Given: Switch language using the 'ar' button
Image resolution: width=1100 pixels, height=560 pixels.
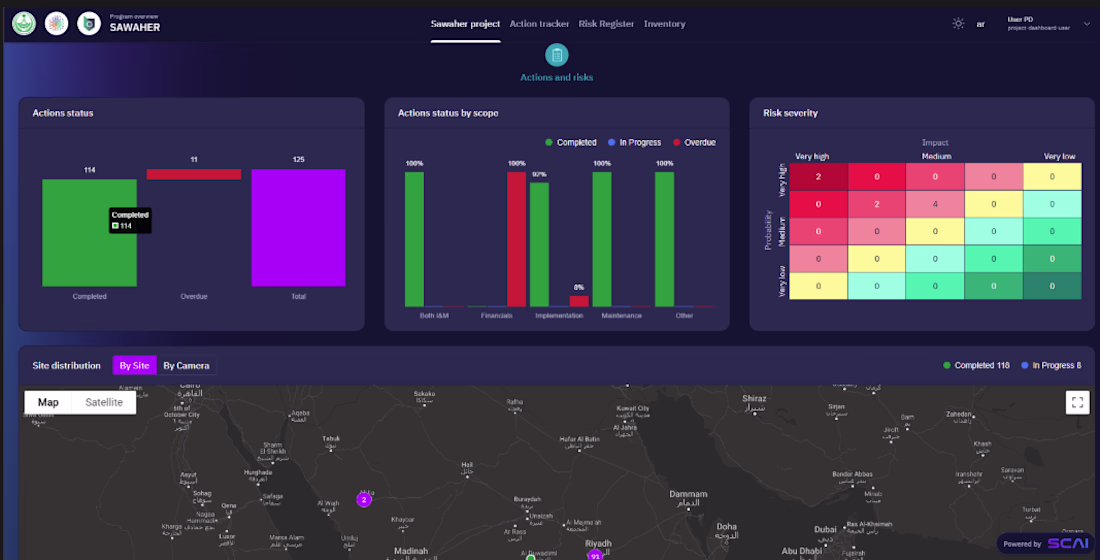Looking at the screenshot, I should pos(981,24).
